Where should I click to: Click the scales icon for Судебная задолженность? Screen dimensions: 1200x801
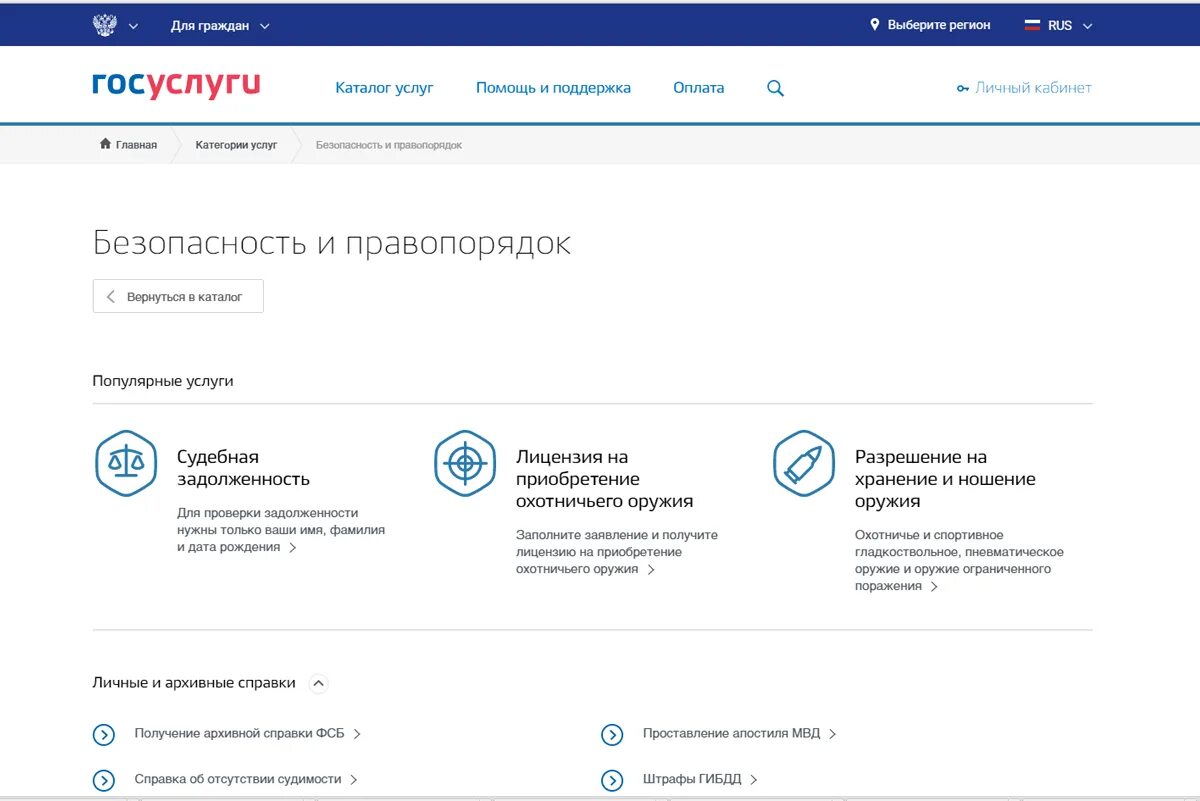126,463
